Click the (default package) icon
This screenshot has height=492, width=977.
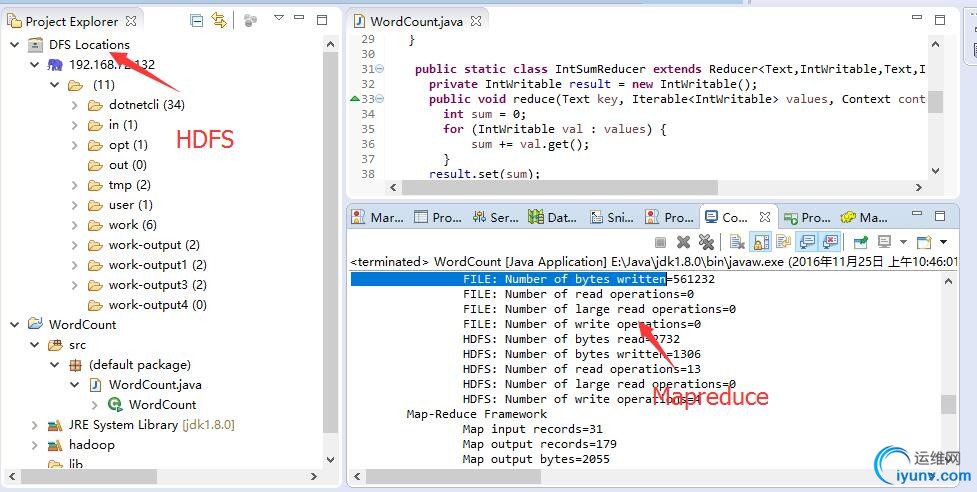click(x=75, y=365)
